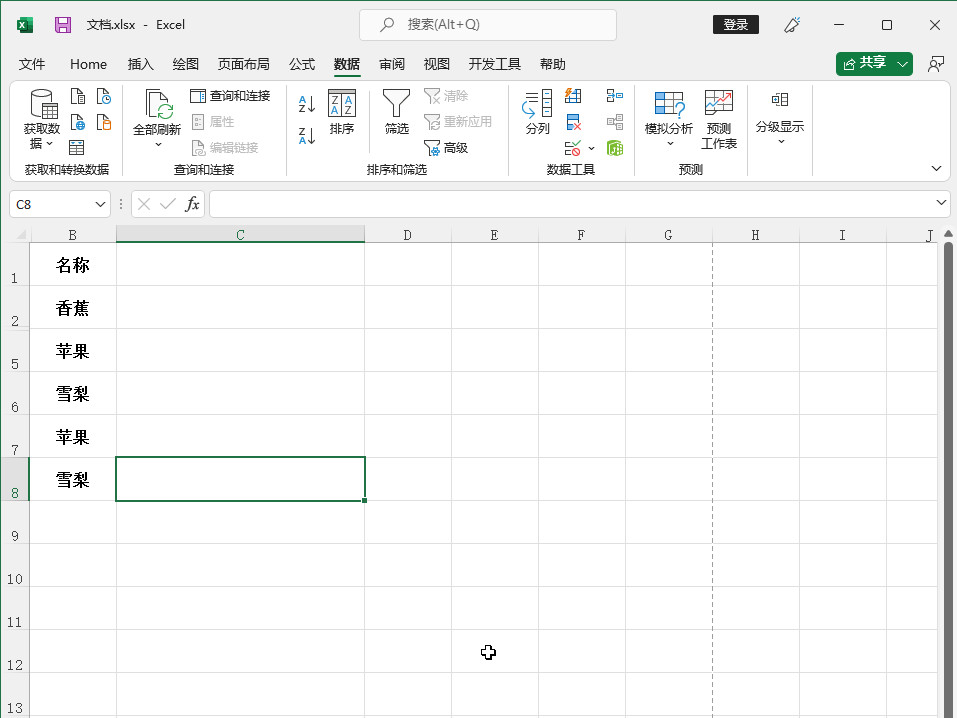The height and width of the screenshot is (718, 957).
Task: Switch to the 绘图 tab
Action: click(x=186, y=64)
